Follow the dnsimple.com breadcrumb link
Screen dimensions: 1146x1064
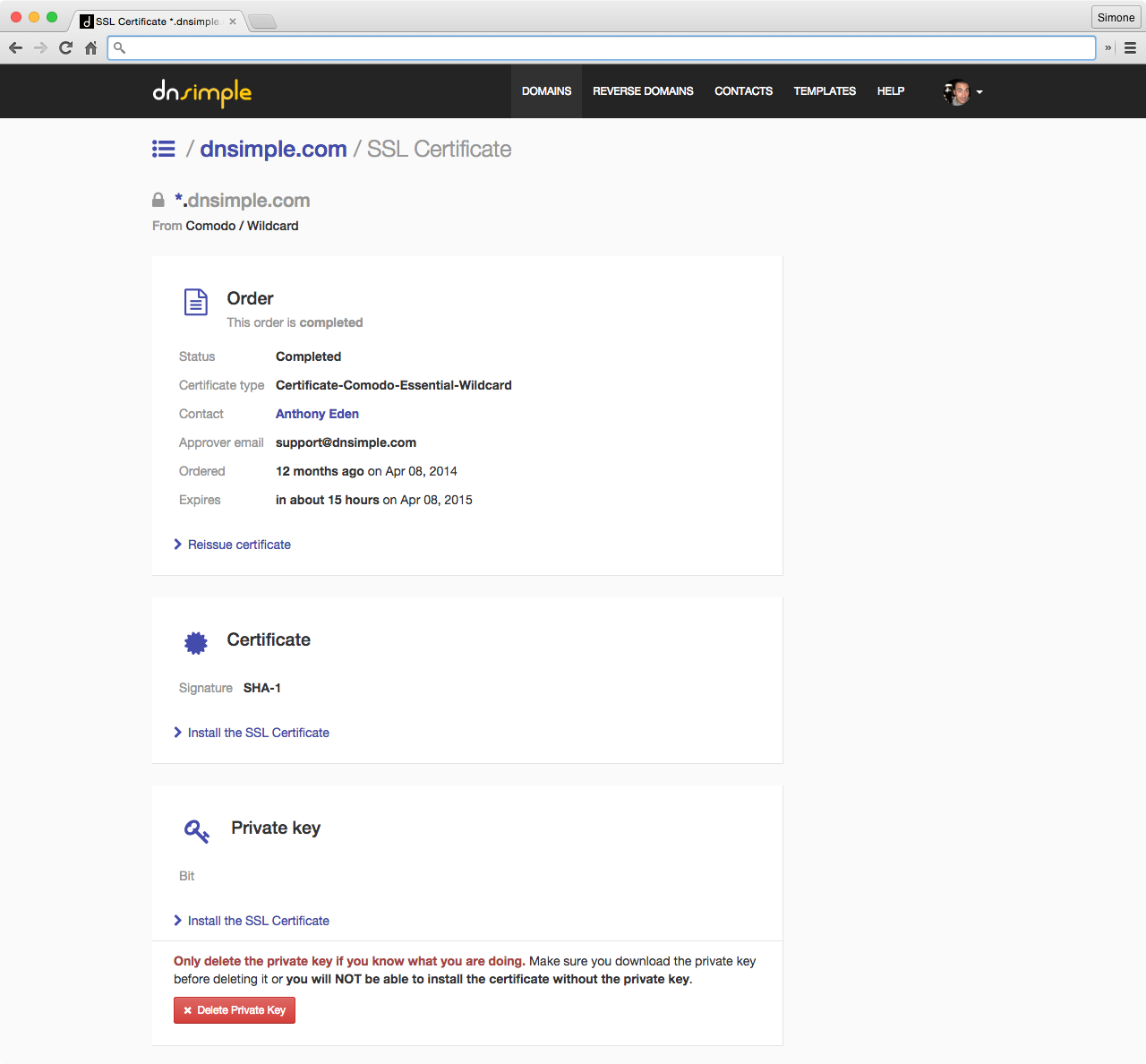[x=273, y=149]
